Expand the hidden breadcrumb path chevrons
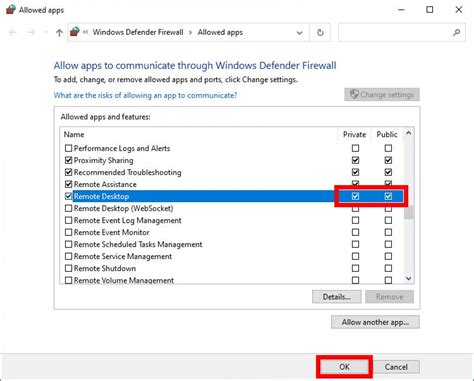 pos(85,32)
